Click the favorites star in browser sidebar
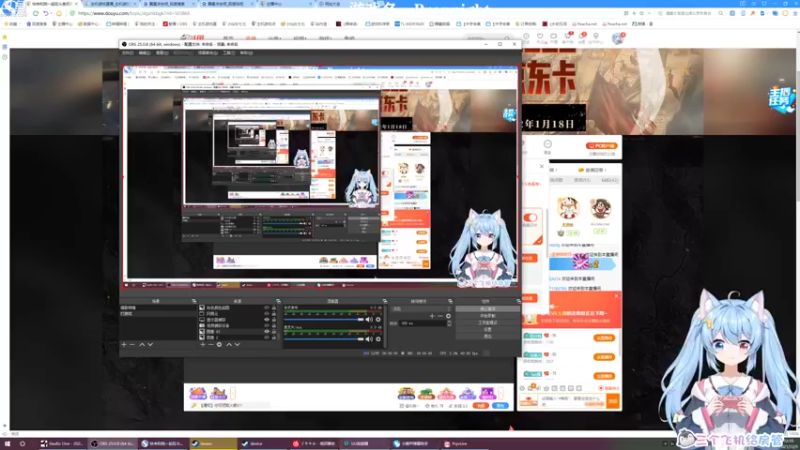Screen dimensions: 800x450 coord(5,37)
